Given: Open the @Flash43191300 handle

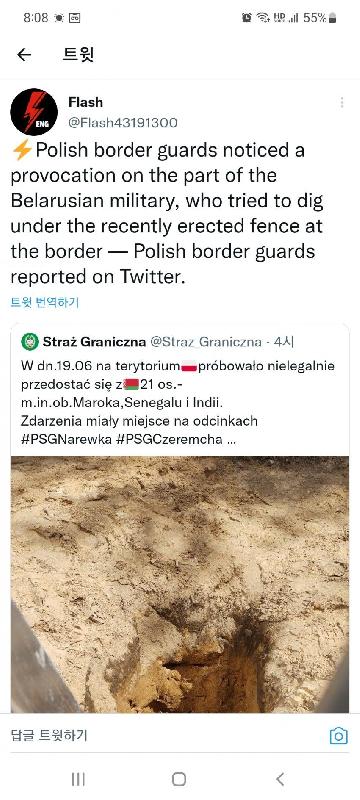Looking at the screenshot, I should (x=123, y=122).
